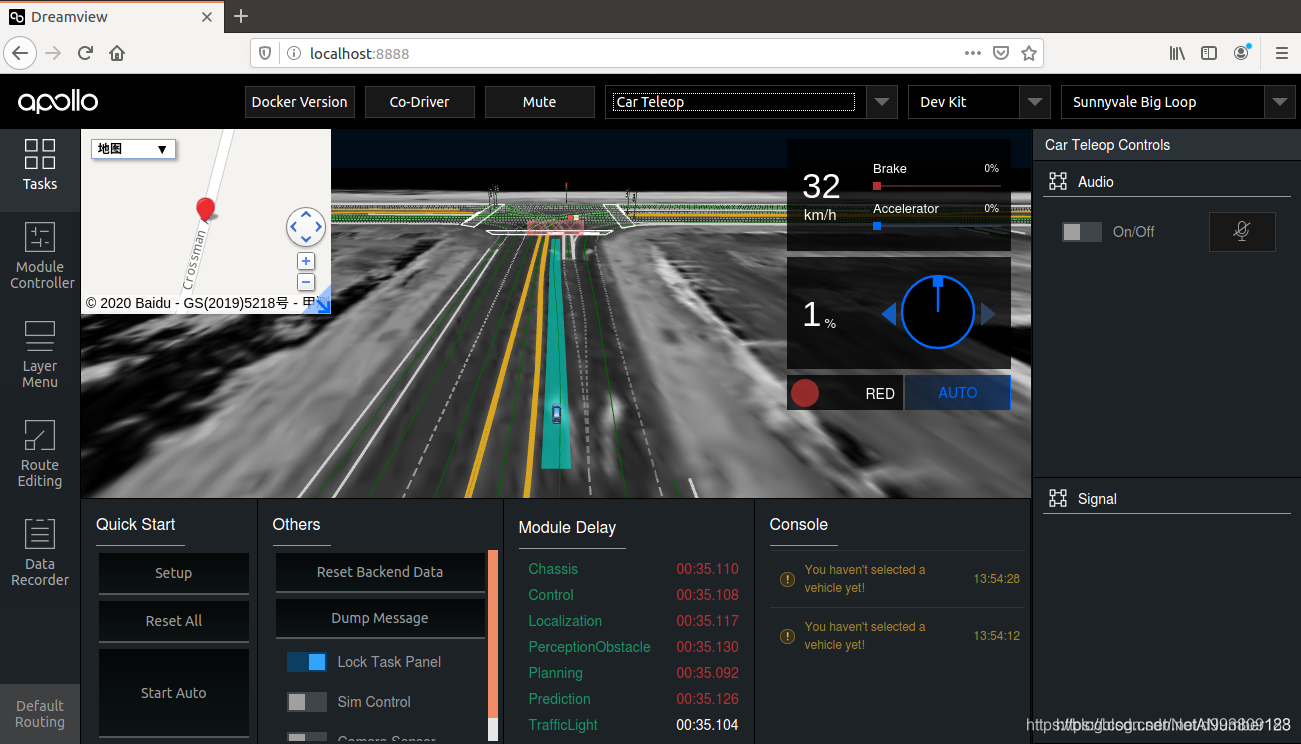Image resolution: width=1301 pixels, height=744 pixels.
Task: Zoom in on the Baidu mini map
Action: tap(306, 261)
